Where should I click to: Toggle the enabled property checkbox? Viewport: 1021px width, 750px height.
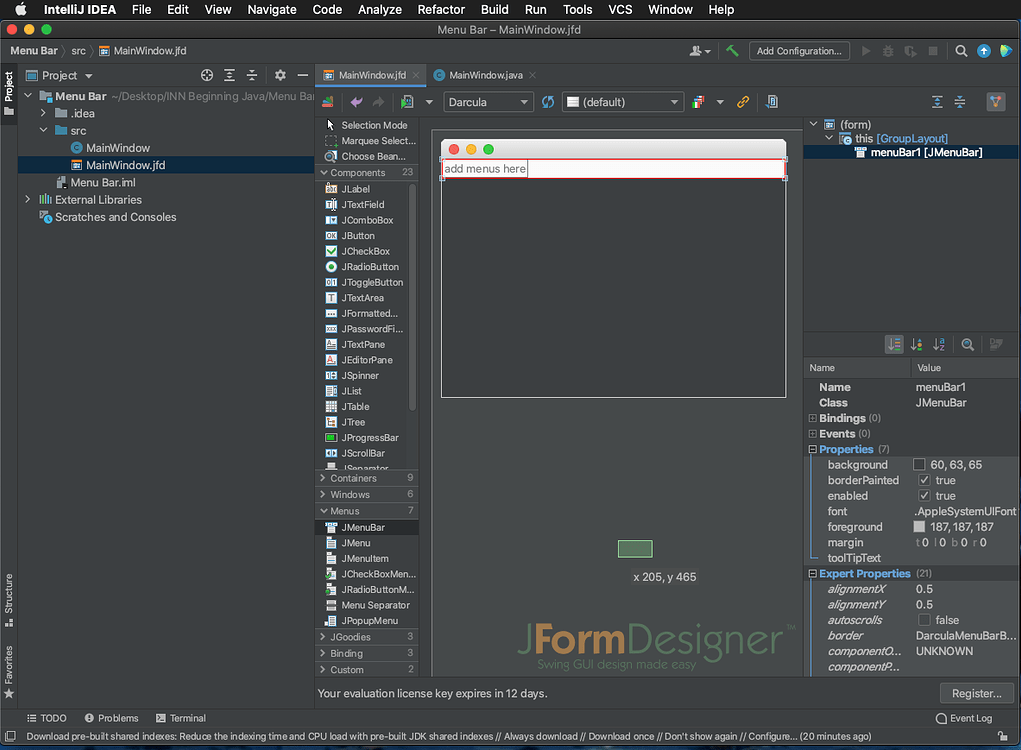coord(924,496)
